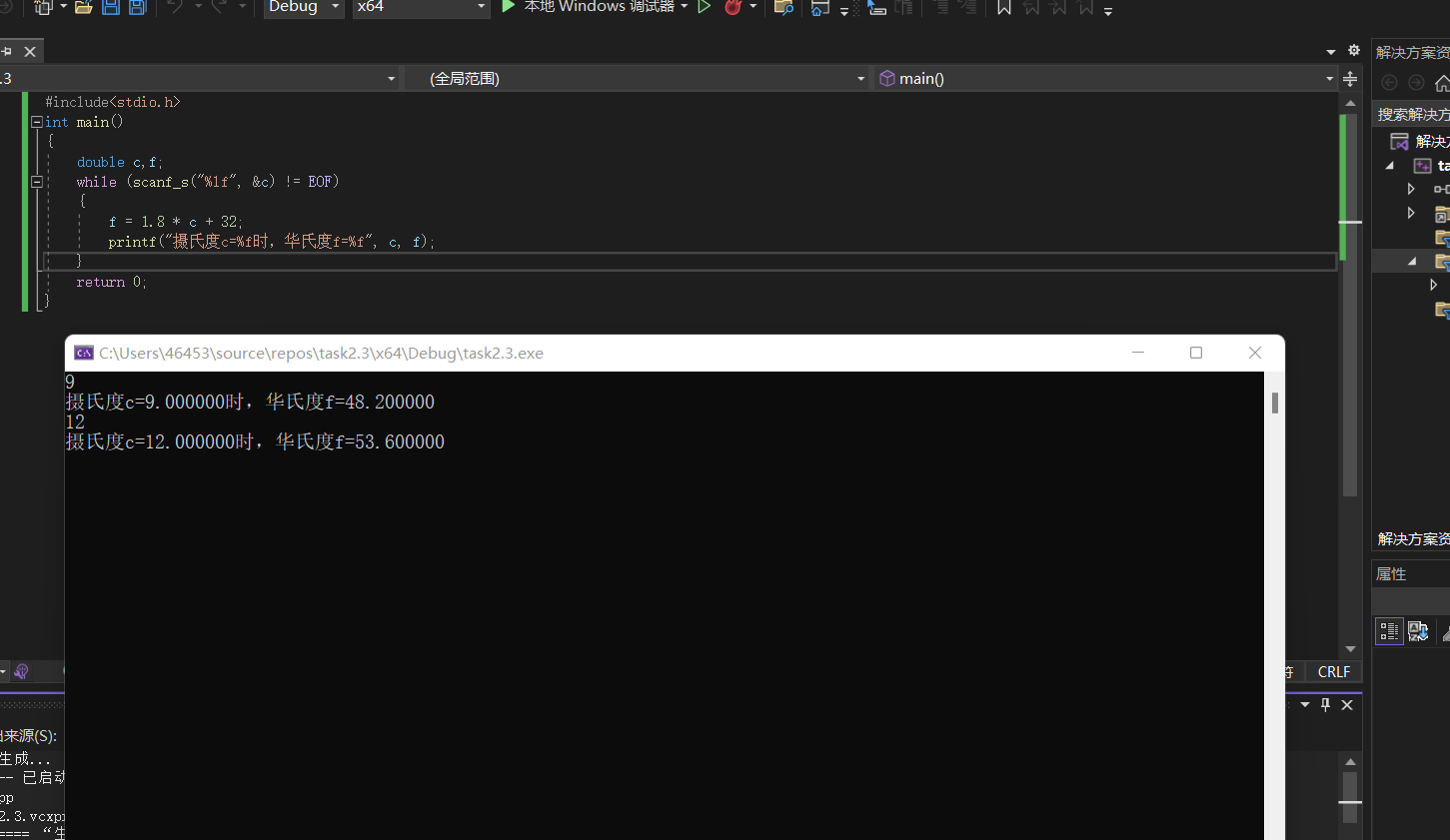Open the document tab list dropdown
This screenshot has height=840, width=1450.
tap(1331, 52)
